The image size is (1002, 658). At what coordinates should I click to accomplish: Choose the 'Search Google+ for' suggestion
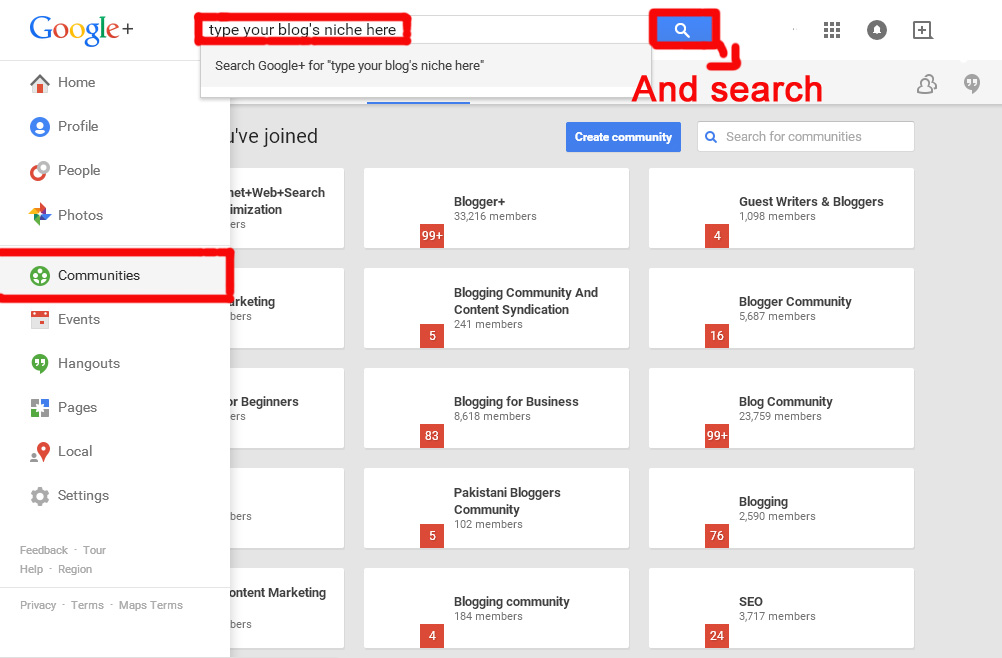click(x=426, y=66)
